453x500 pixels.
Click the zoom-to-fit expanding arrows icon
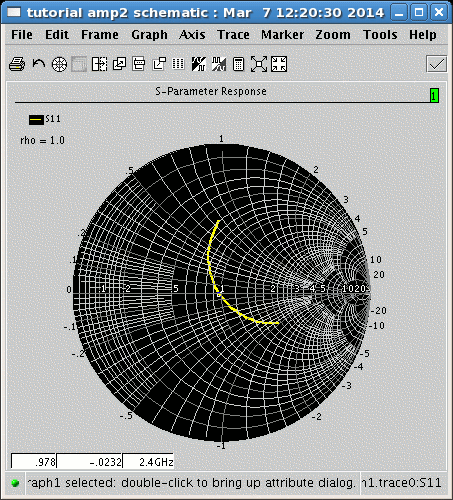(259, 64)
